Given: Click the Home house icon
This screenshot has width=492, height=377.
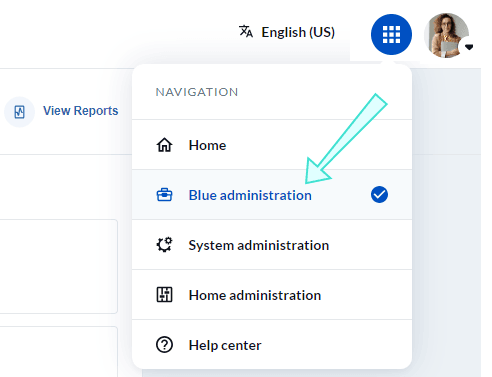Looking at the screenshot, I should (x=164, y=145).
